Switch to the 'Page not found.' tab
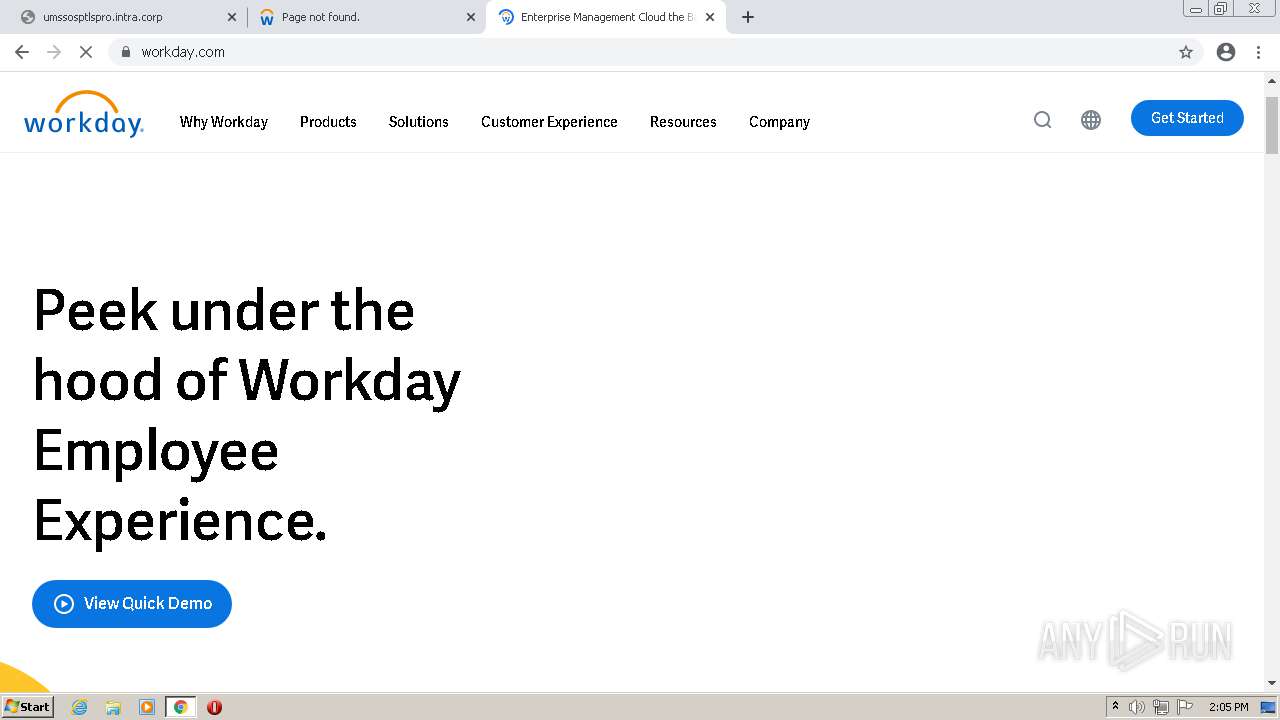This screenshot has height=720, width=1280. point(365,17)
